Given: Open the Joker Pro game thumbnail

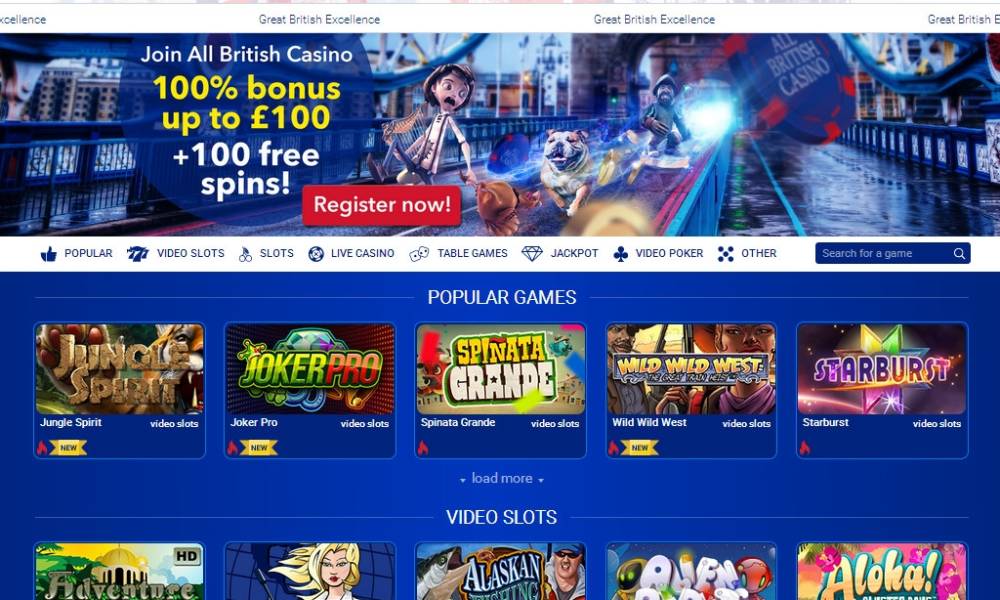Looking at the screenshot, I should [x=310, y=369].
